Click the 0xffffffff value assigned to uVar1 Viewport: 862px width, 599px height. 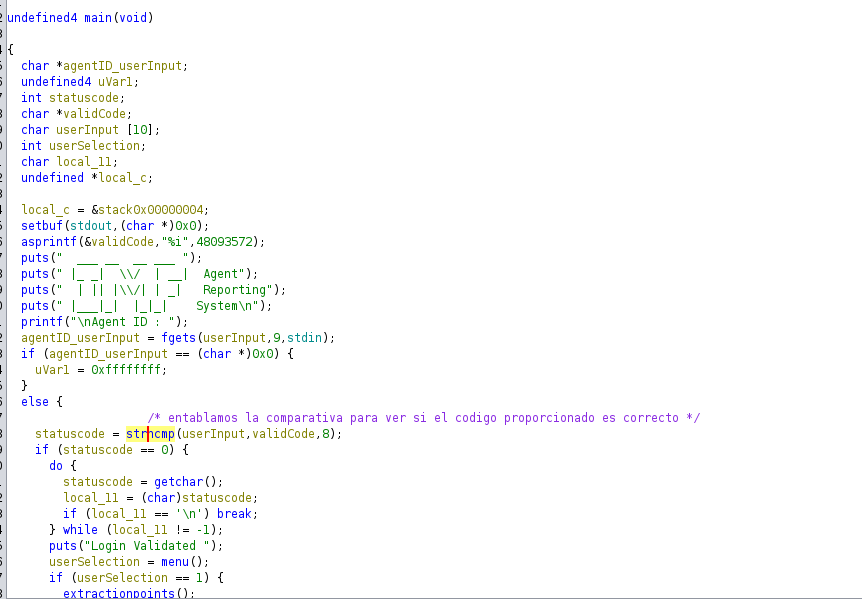tap(129, 370)
